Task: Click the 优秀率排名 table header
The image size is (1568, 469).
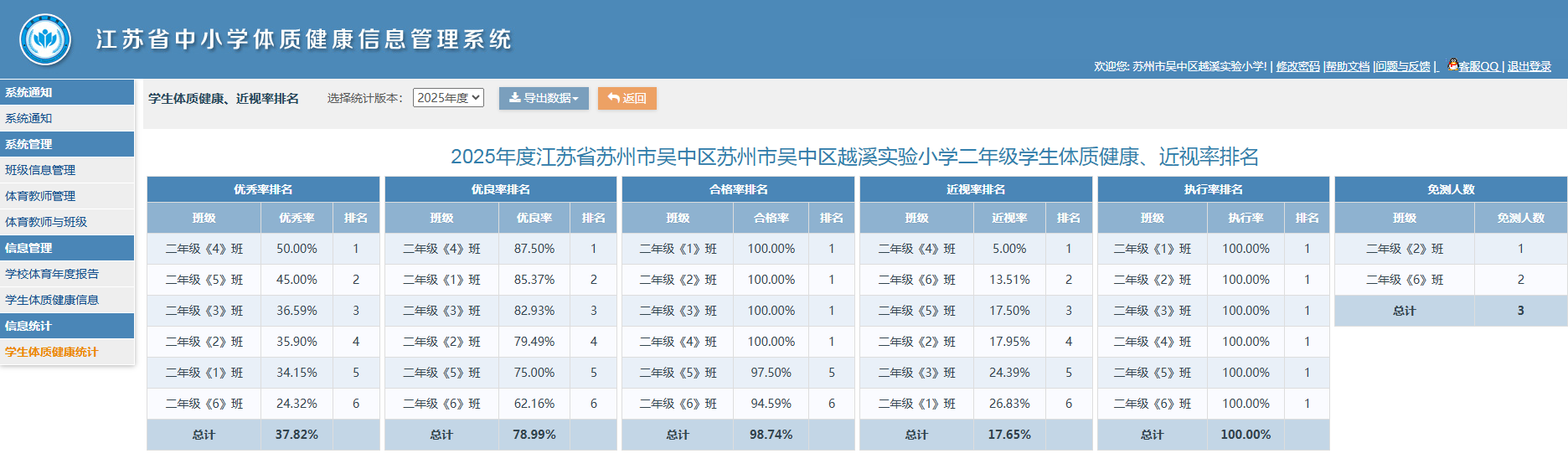Action: pos(263,189)
